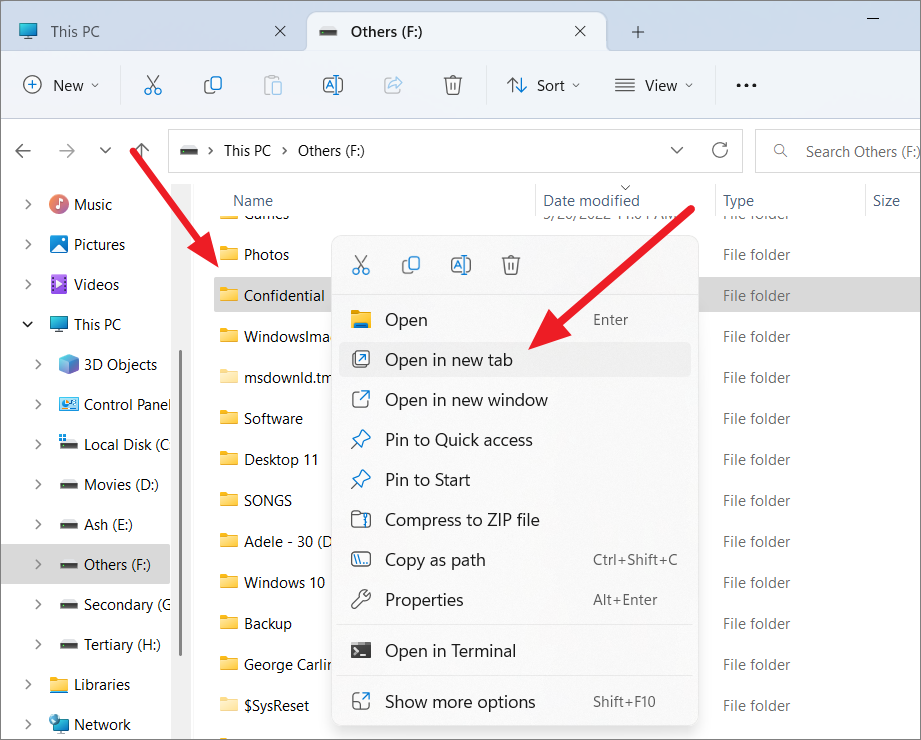
Task: Click Copy icon in the context menu
Action: tap(411, 265)
